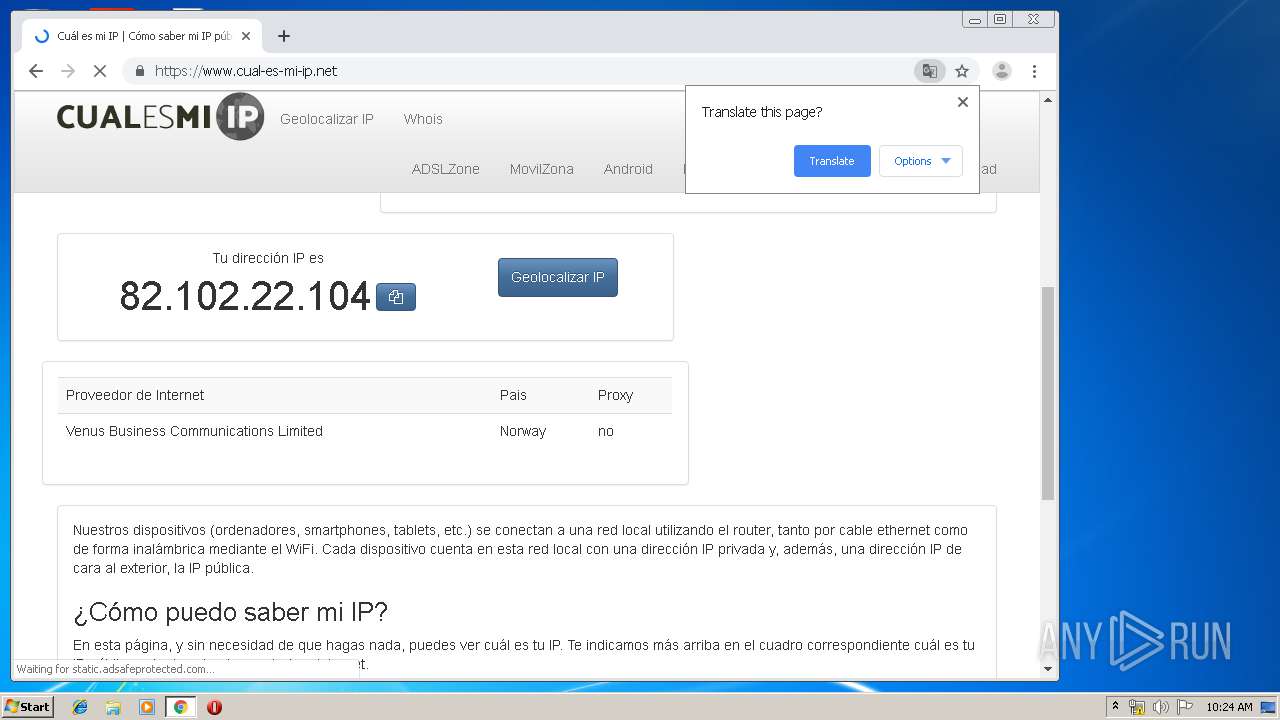The image size is (1280, 720).
Task: Show hidden system tray icons
Action: pyautogui.click(x=1115, y=707)
